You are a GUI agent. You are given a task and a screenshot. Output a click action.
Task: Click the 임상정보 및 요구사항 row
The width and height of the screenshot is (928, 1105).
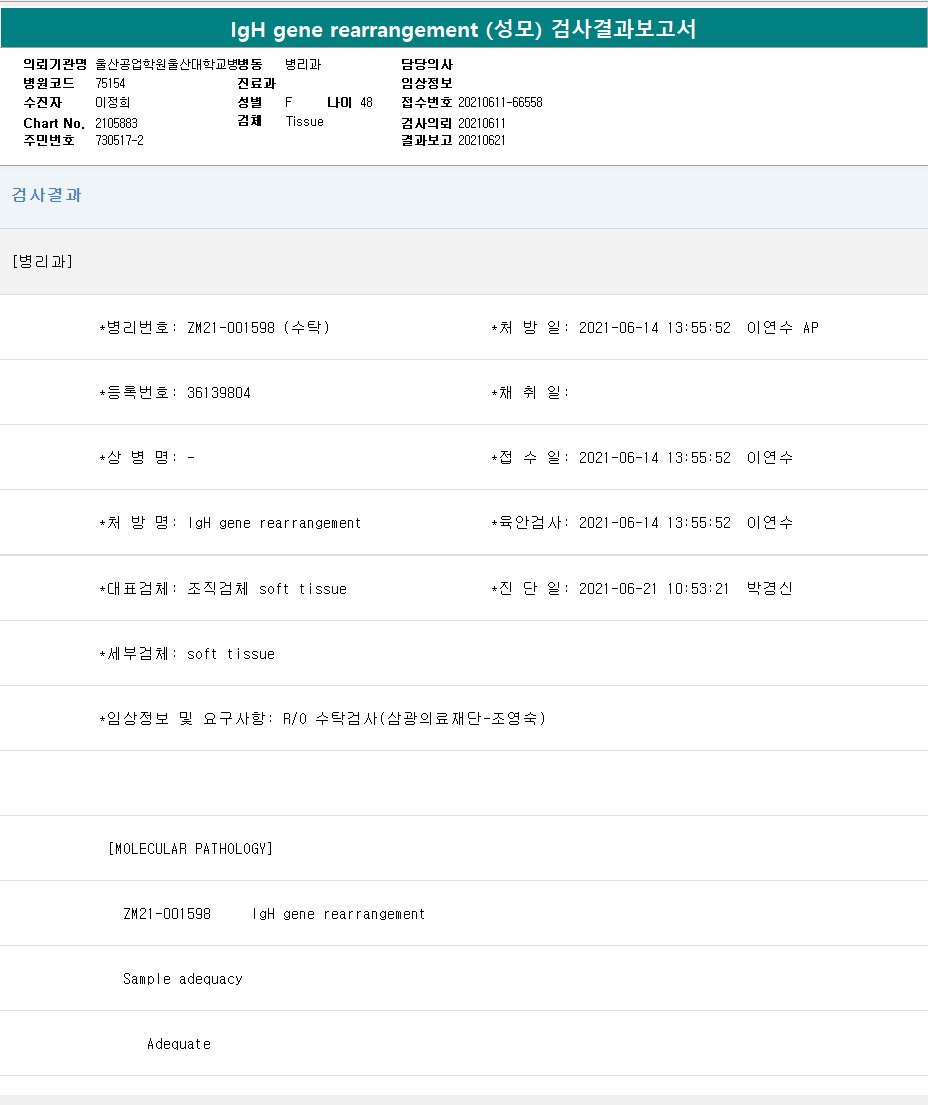point(323,719)
